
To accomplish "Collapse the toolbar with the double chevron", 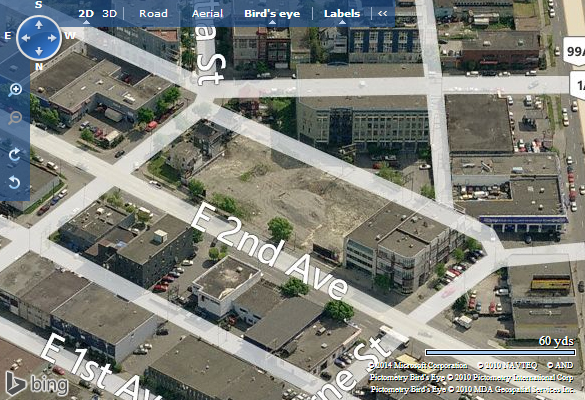I will [x=382, y=13].
